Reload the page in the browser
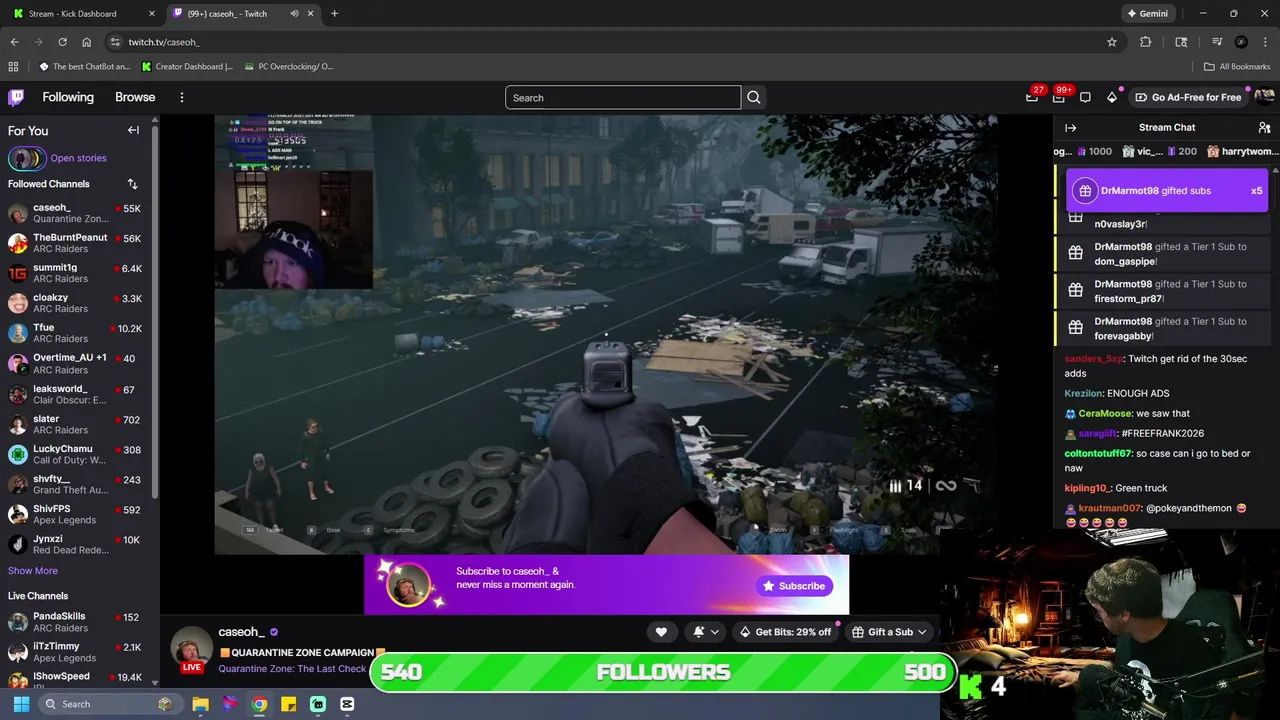The height and width of the screenshot is (720, 1280). [62, 42]
